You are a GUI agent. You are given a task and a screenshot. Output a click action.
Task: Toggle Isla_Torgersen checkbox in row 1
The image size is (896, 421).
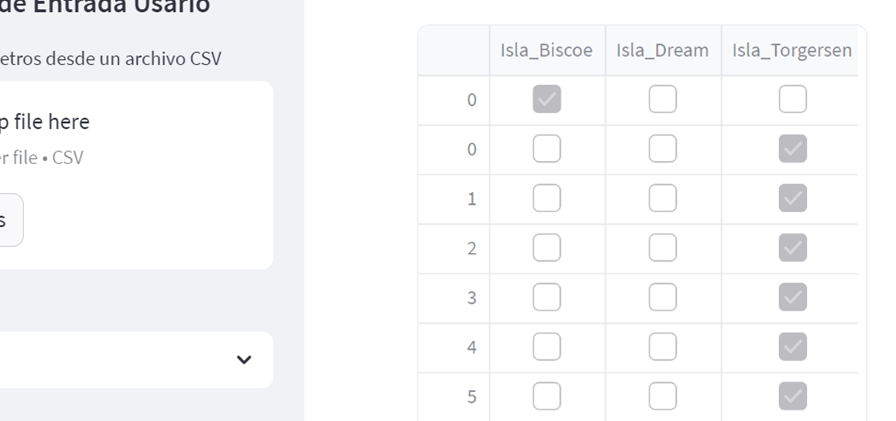click(792, 199)
